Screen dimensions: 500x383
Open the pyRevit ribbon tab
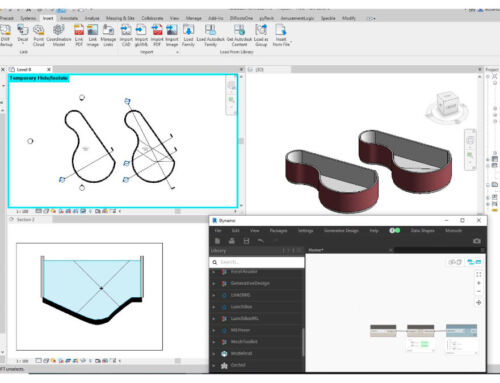pyautogui.click(x=266, y=18)
